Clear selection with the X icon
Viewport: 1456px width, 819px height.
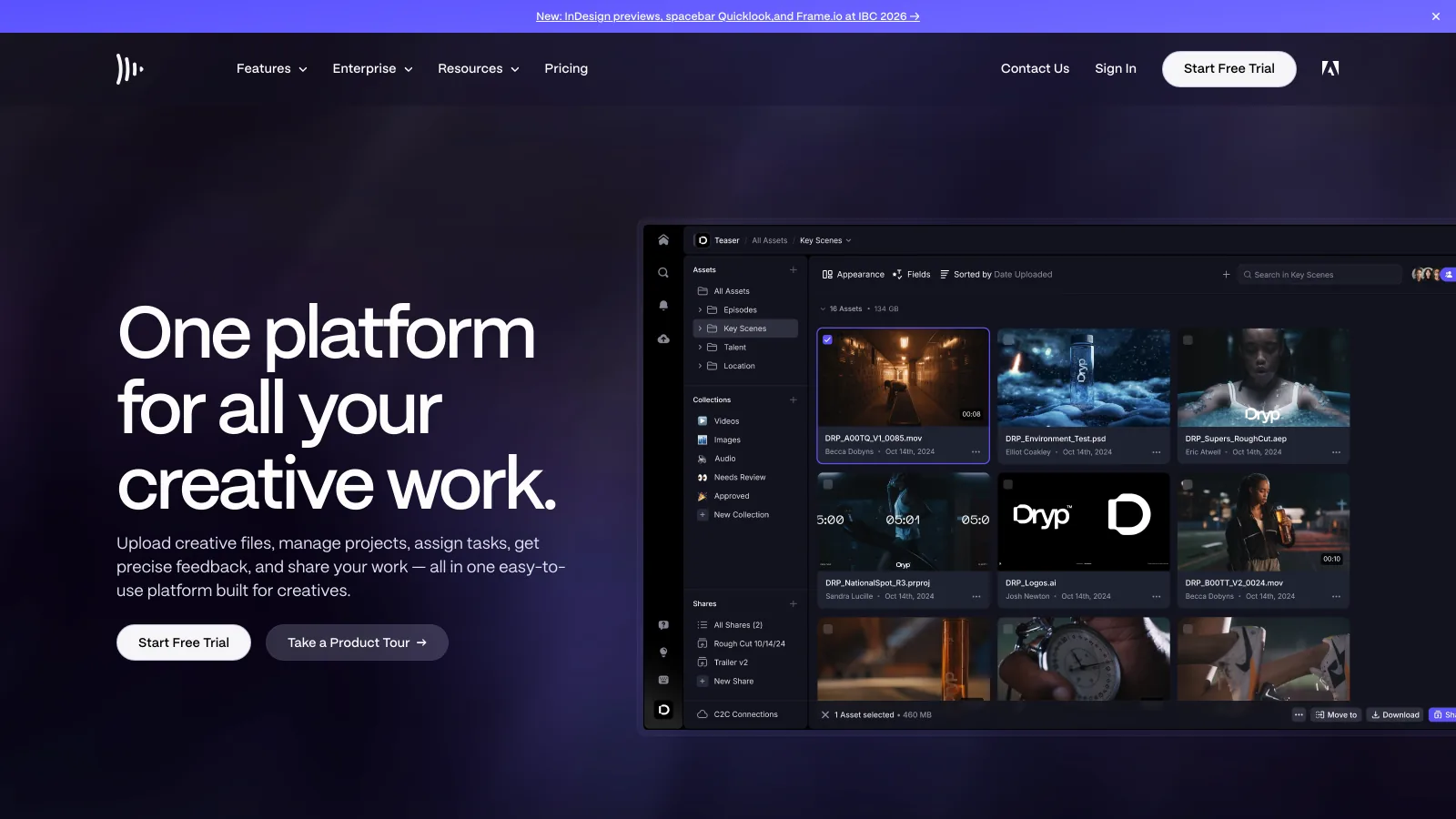click(x=825, y=715)
